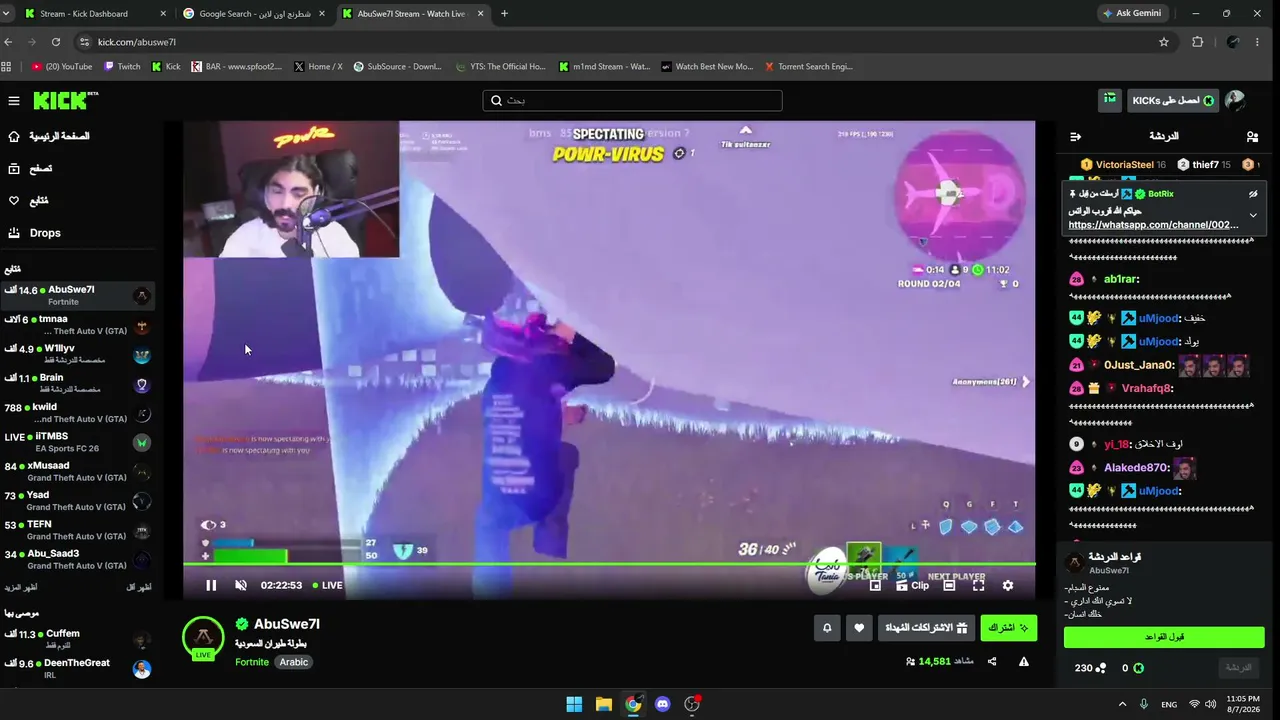Open TEFN channel from followed list
This screenshot has height=720, width=1280.
point(78,530)
